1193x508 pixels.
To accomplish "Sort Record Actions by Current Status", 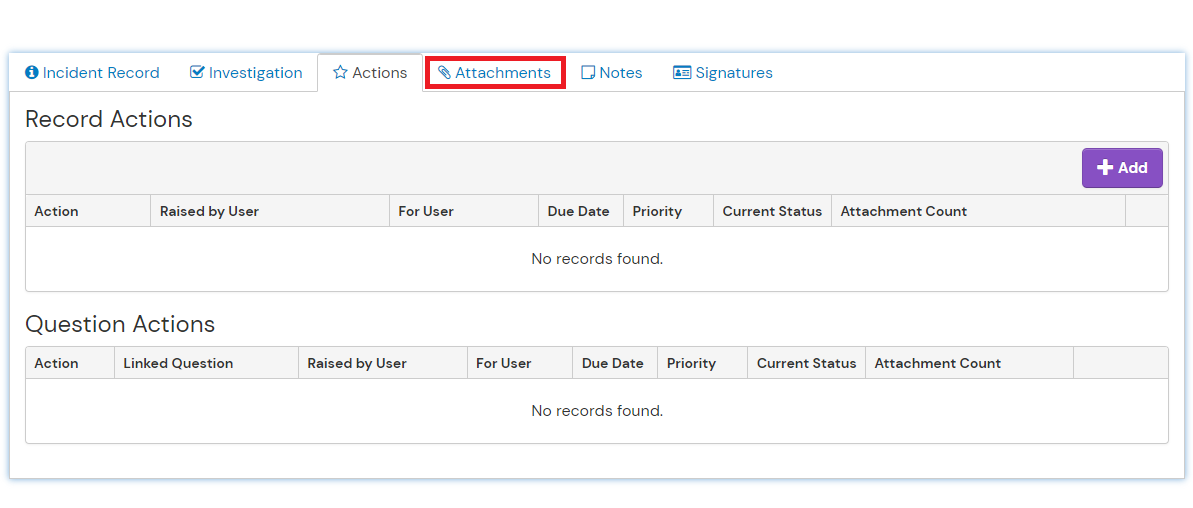I will pos(772,211).
